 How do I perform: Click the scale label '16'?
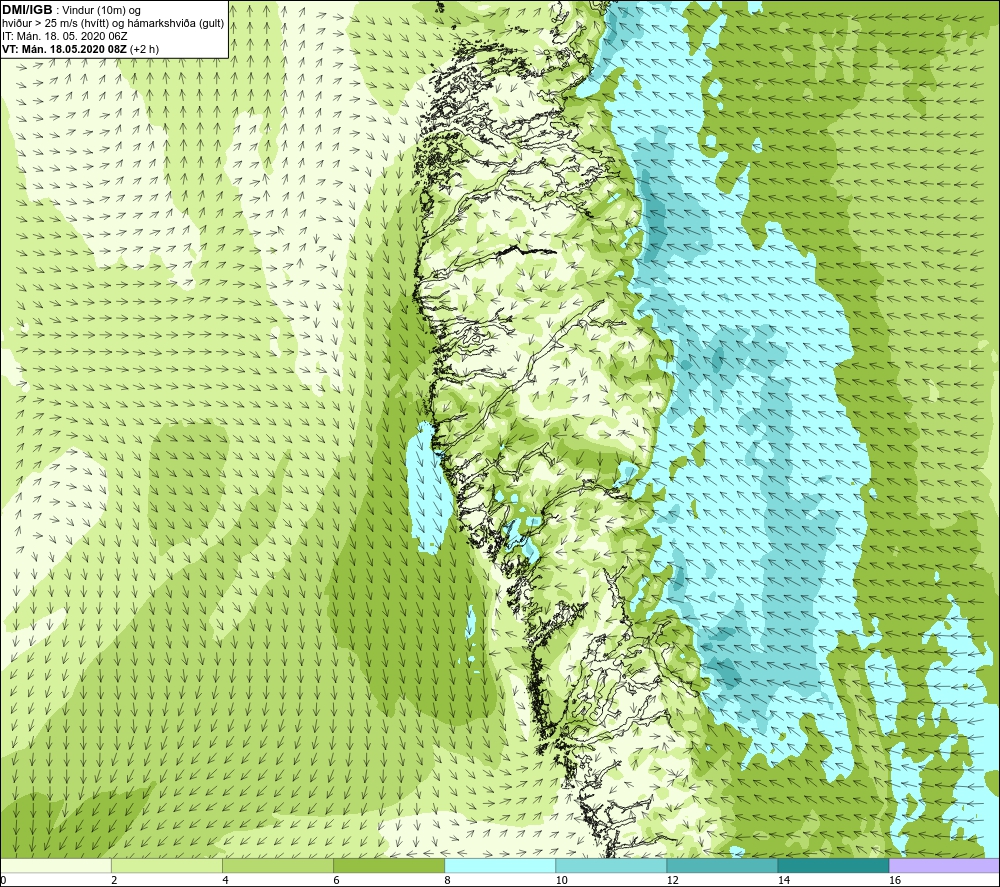pos(894,880)
